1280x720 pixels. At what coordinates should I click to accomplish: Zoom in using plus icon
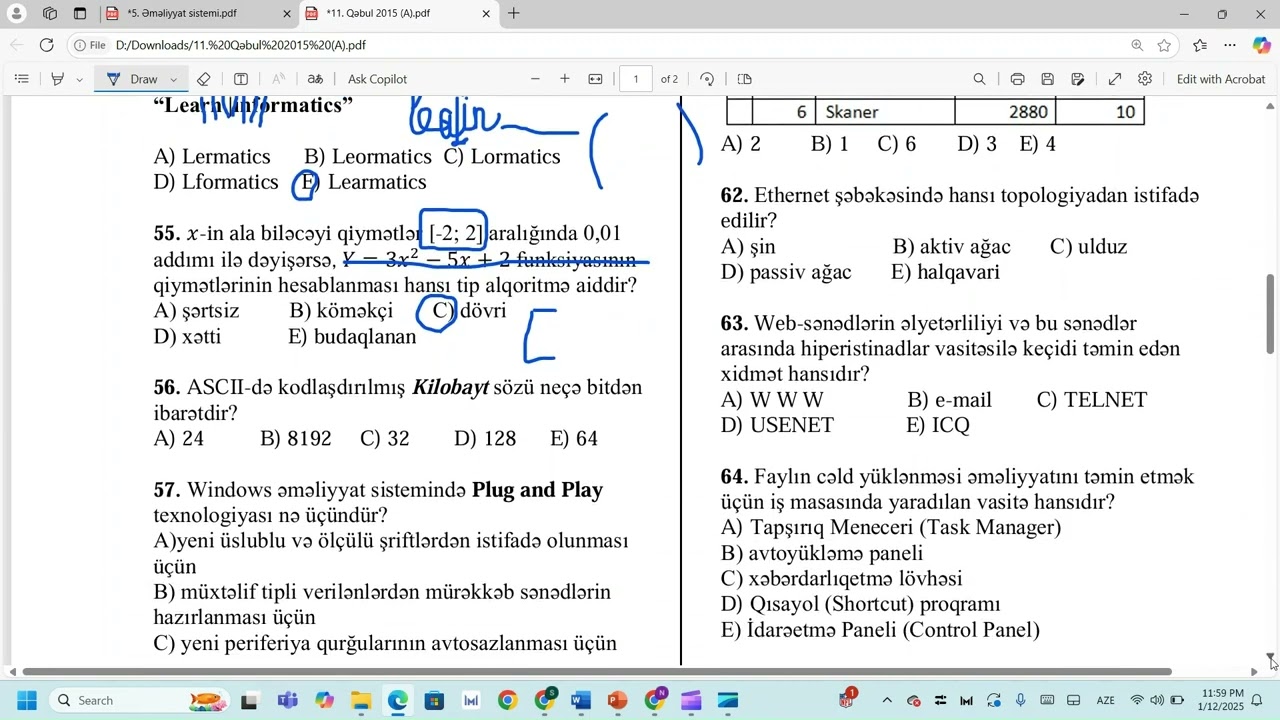click(x=565, y=79)
